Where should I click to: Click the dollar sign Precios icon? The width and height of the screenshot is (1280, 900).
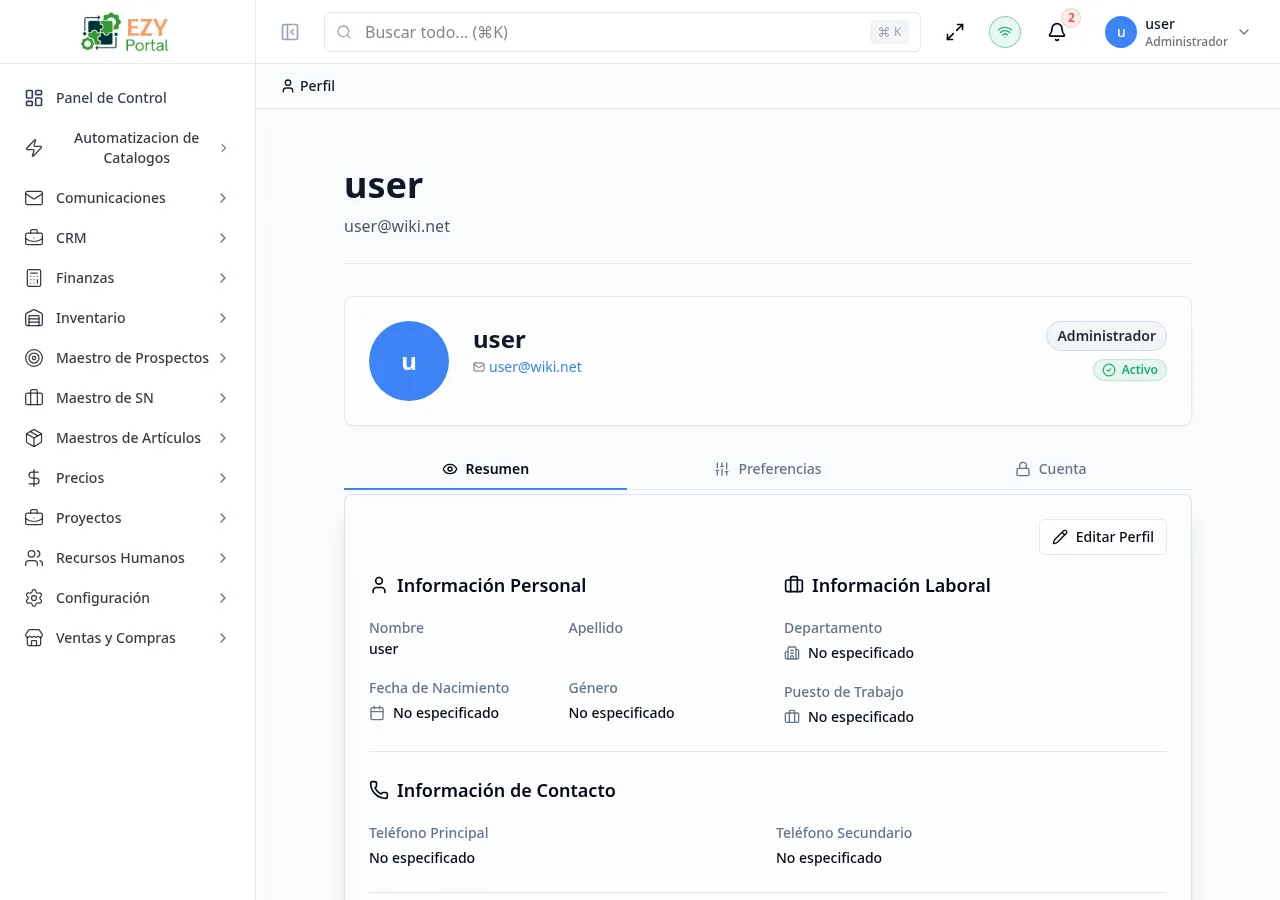coord(34,478)
